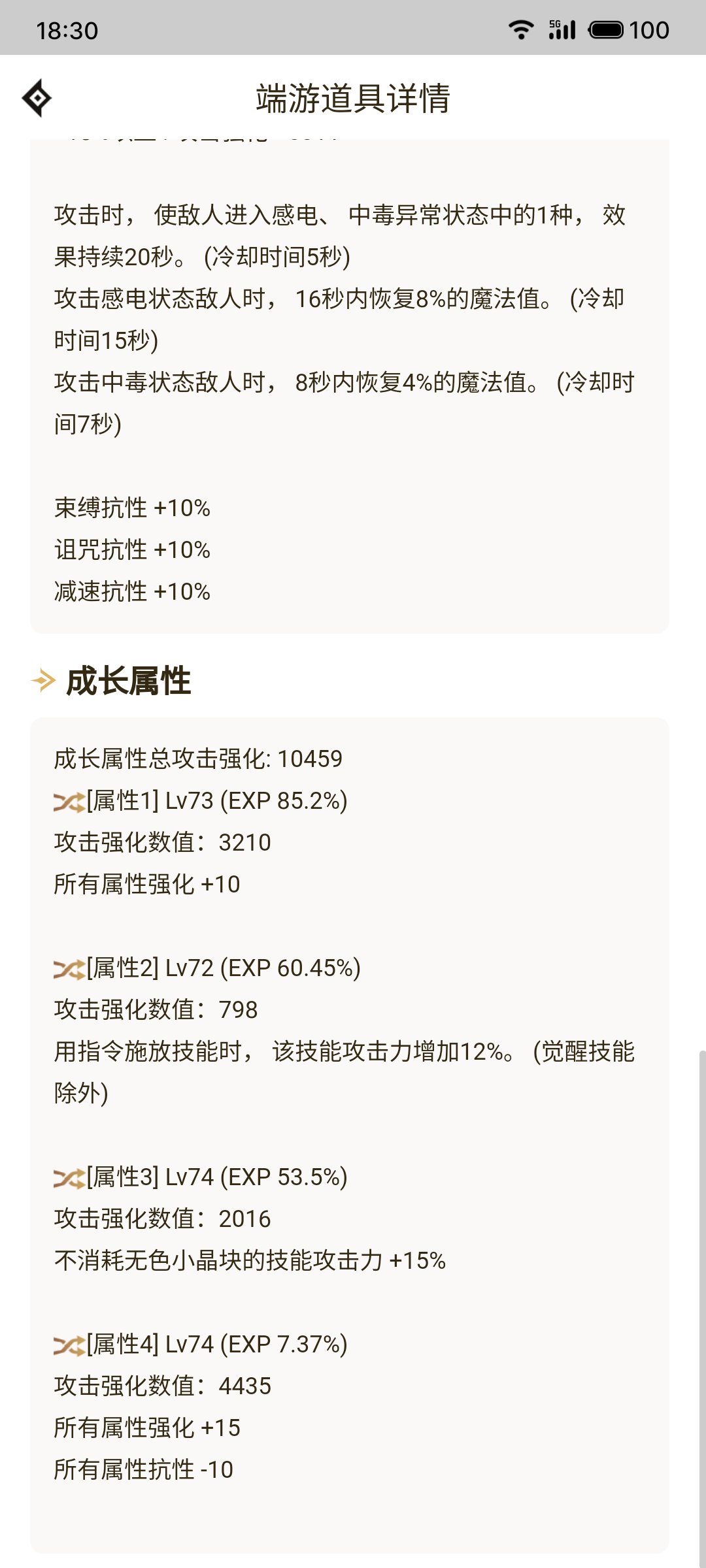Tap the shuffle icon beside 属性3
Screen dimensions: 706x1568
point(69,1178)
